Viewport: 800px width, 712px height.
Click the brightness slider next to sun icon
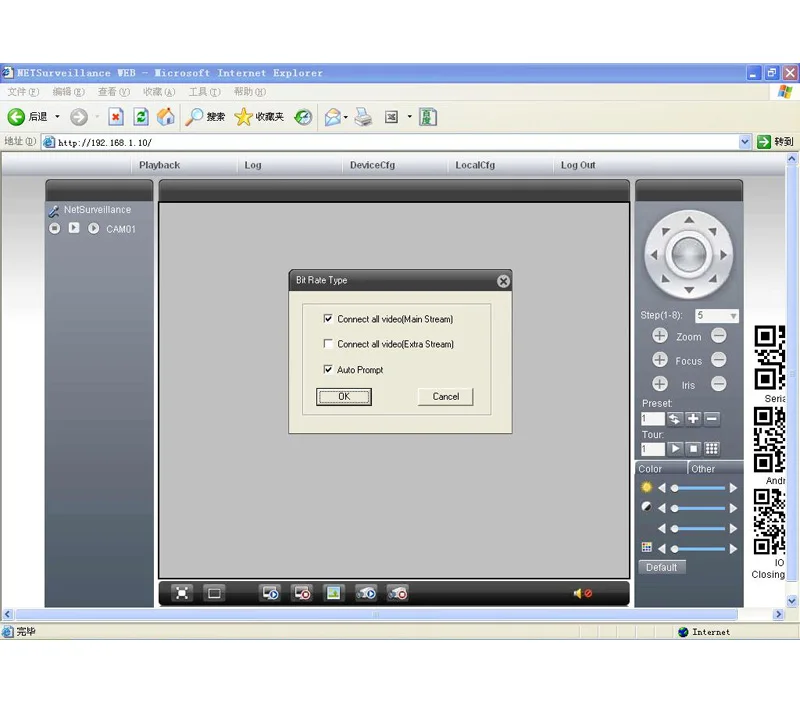tap(699, 488)
